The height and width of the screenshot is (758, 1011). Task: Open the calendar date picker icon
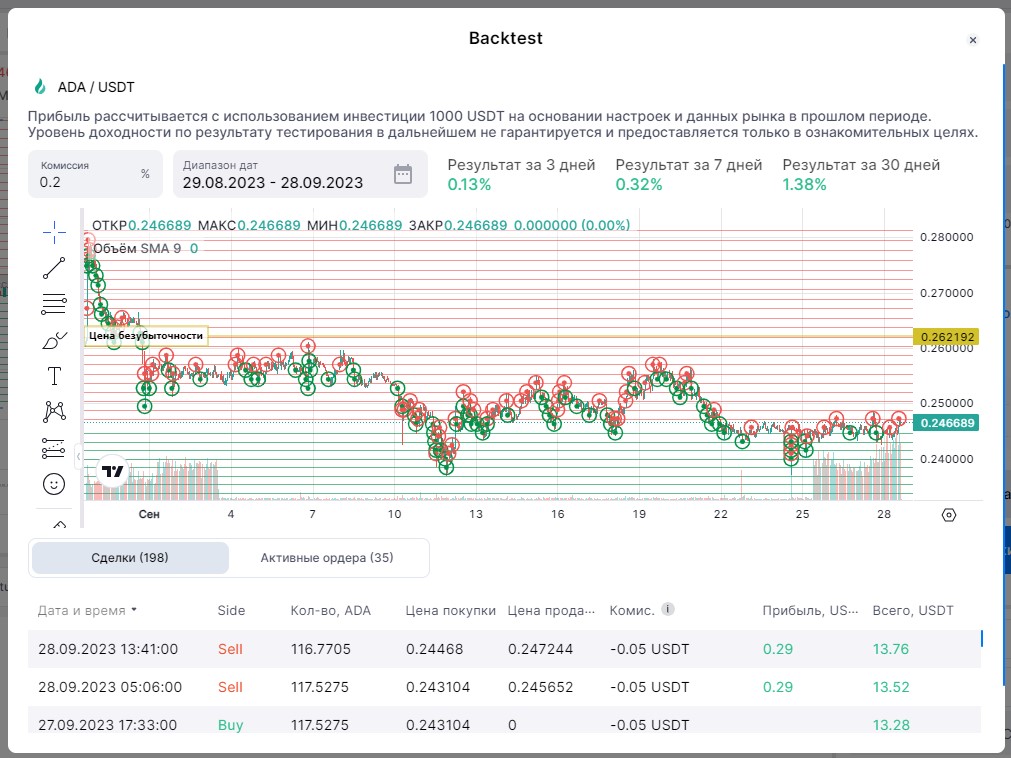tap(403, 174)
